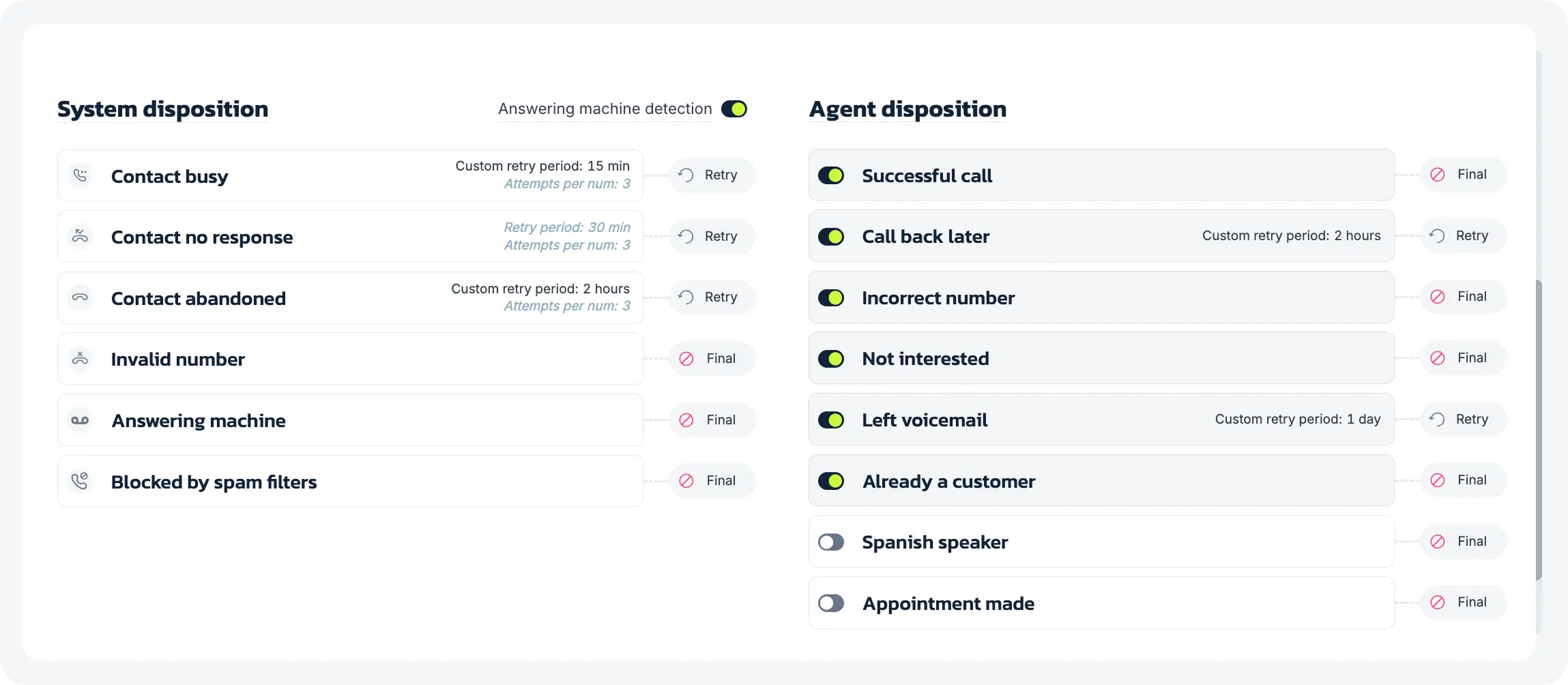Disable the Not interested disposition toggle
1568x685 pixels.
(831, 359)
